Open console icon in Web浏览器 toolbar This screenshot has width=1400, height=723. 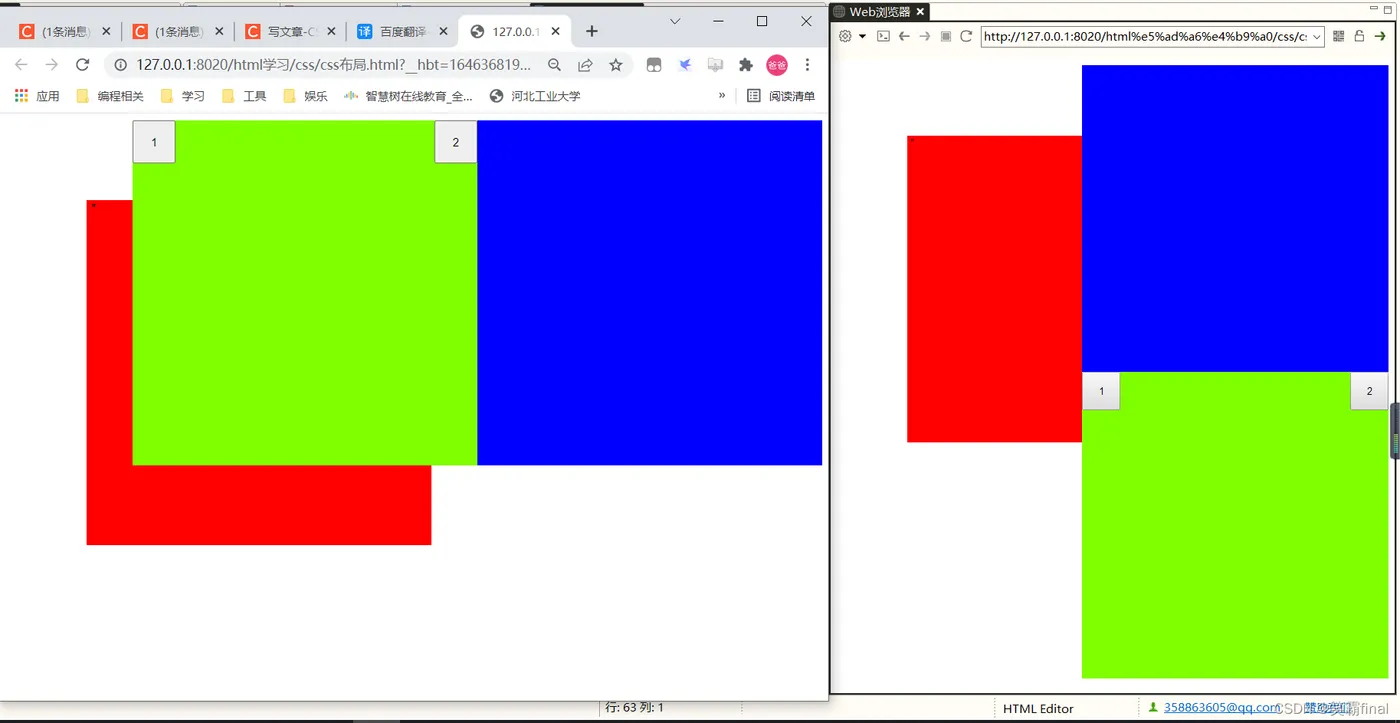pyautogui.click(x=883, y=36)
